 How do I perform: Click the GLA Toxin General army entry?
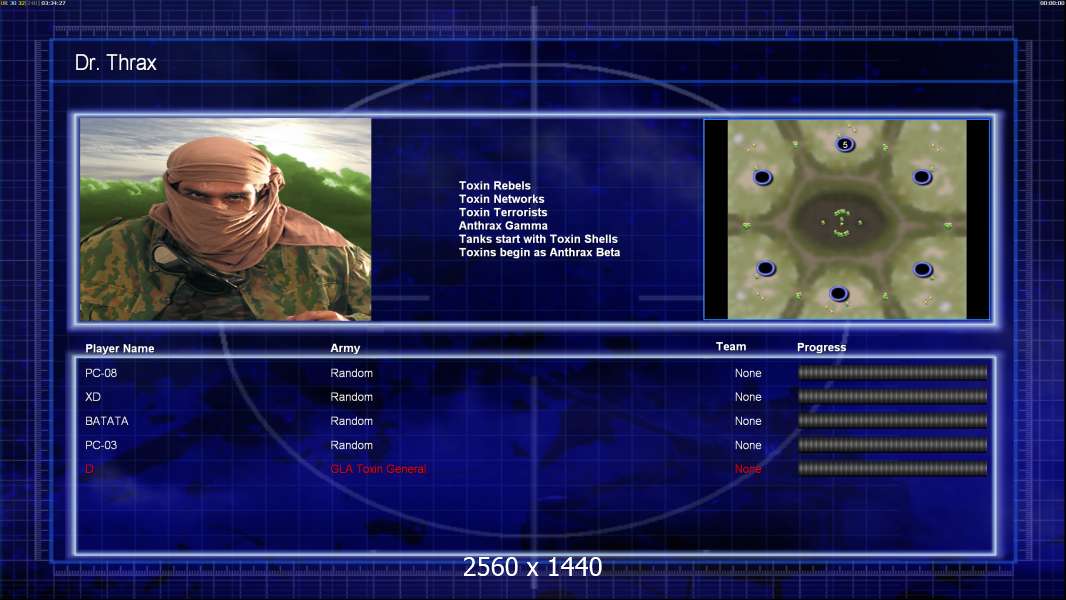tap(378, 469)
